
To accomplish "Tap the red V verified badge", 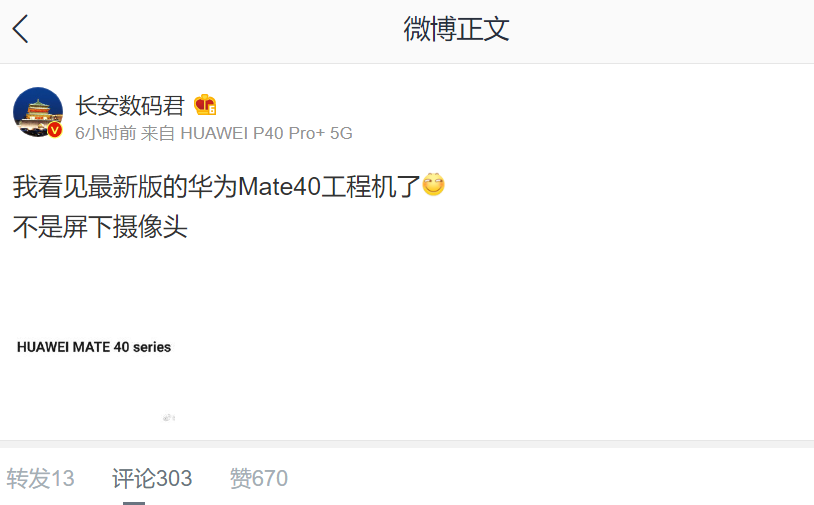I will pos(55,130).
